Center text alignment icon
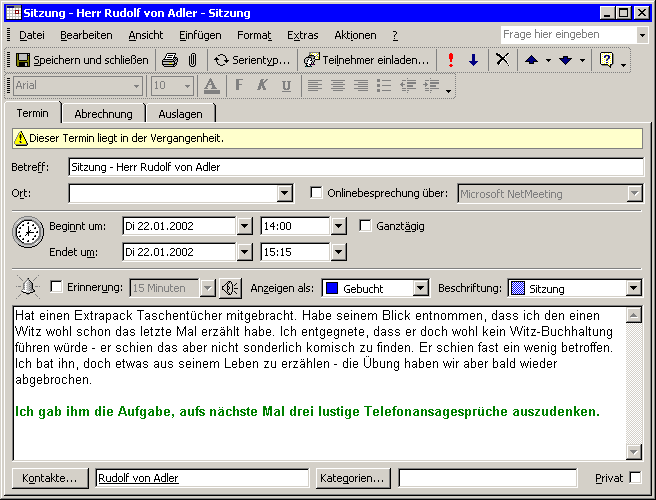Screen dimensions: 656x500 coord(338,86)
